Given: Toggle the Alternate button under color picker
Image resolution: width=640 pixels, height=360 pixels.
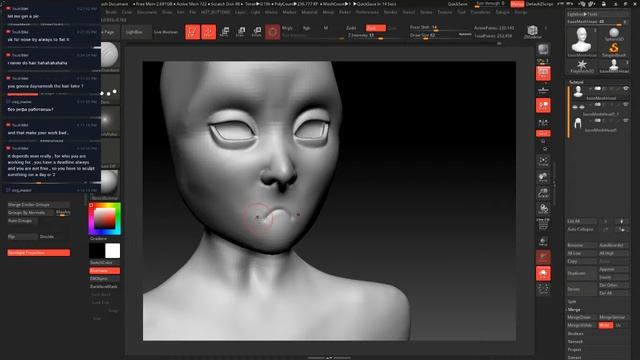Looking at the screenshot, I should pos(104,271).
